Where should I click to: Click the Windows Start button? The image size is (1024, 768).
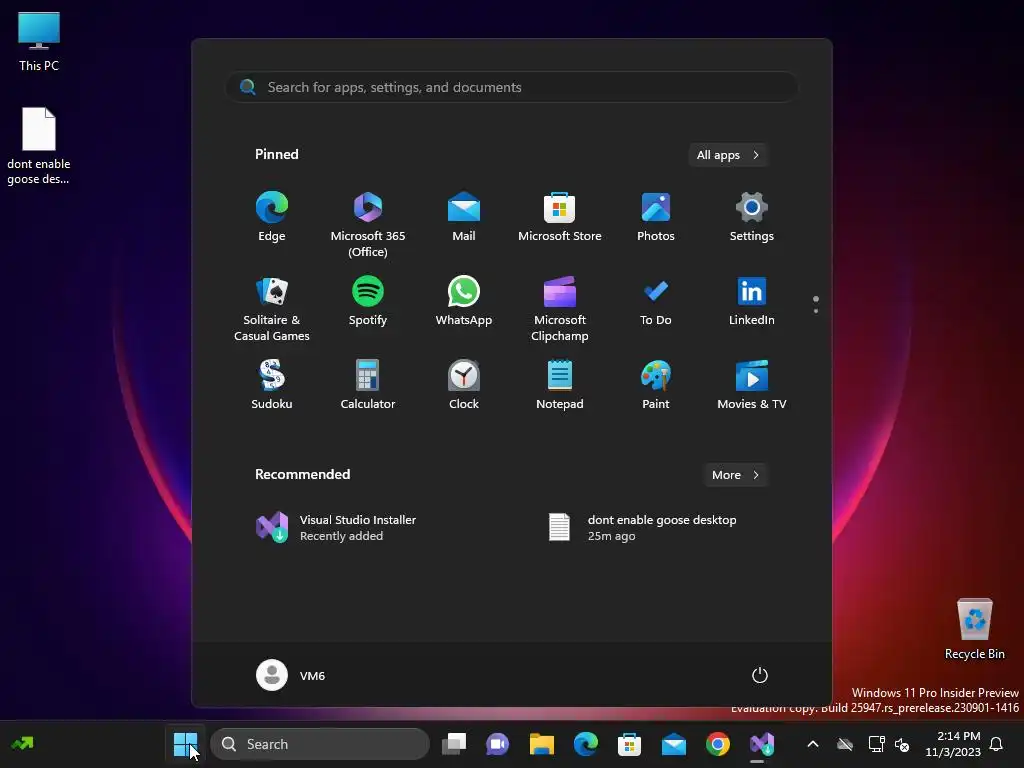click(x=185, y=744)
